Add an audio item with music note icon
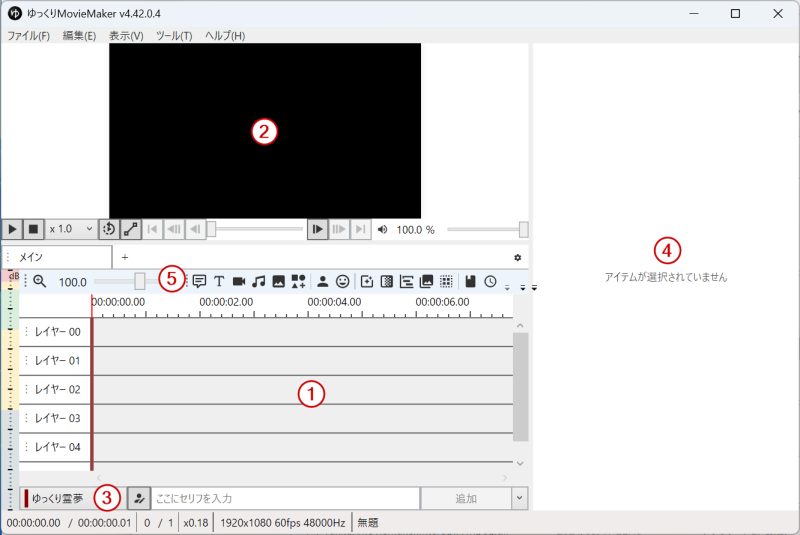 (x=258, y=282)
